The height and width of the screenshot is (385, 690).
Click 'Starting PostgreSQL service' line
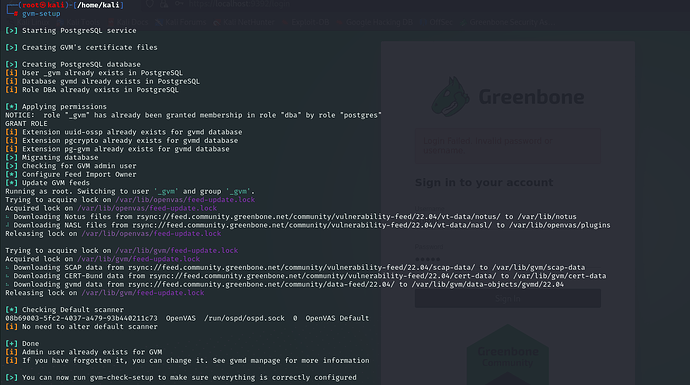click(71, 31)
